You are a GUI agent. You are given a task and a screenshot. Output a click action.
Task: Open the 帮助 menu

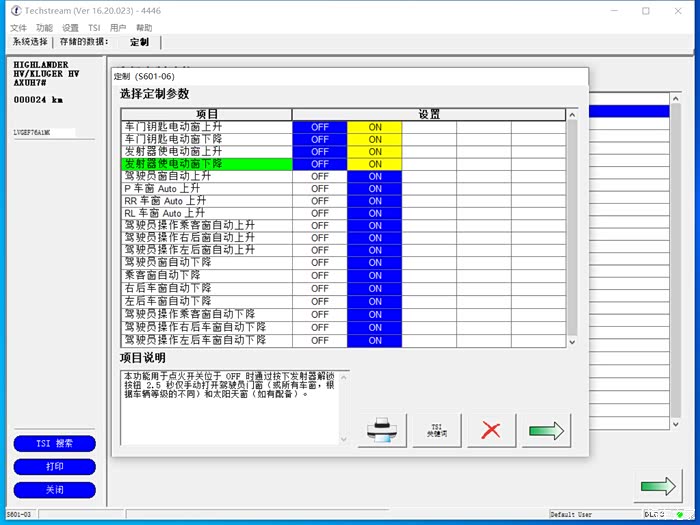coord(145,28)
